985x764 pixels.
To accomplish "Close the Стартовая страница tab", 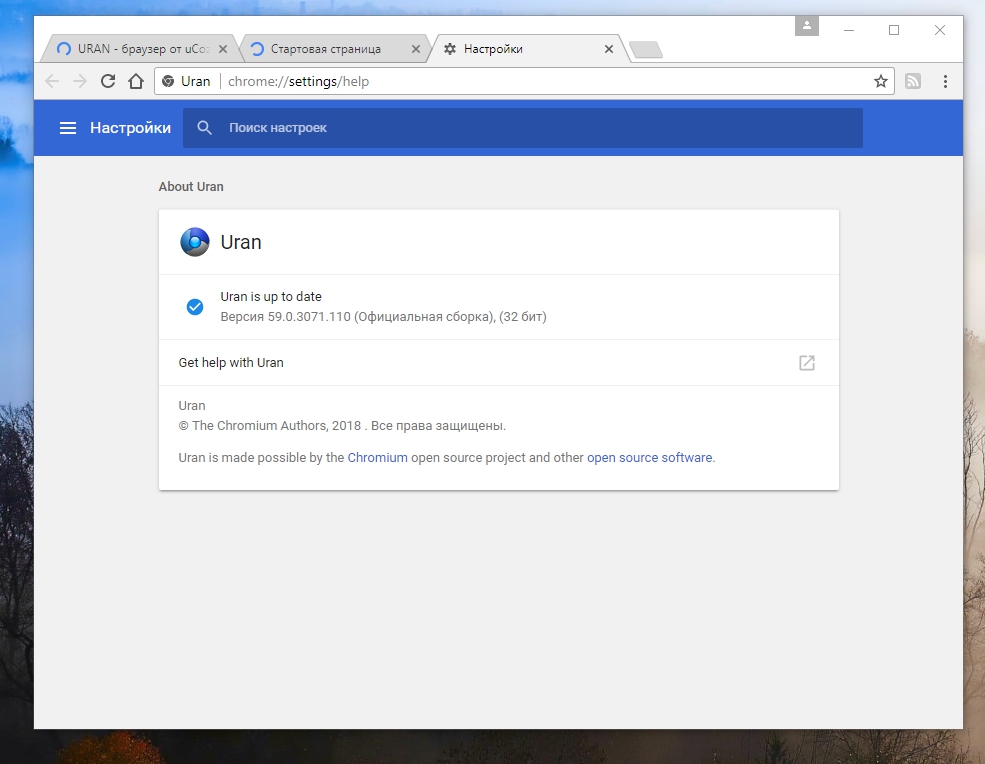I will point(416,49).
